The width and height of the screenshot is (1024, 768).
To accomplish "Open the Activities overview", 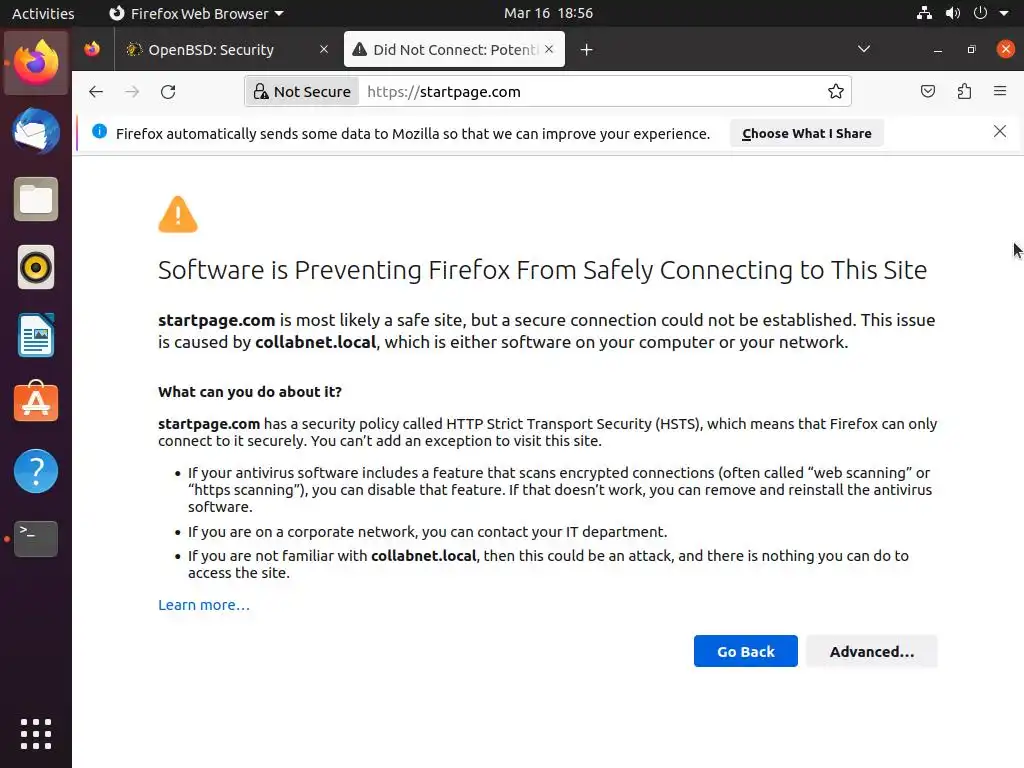I will pos(43,13).
